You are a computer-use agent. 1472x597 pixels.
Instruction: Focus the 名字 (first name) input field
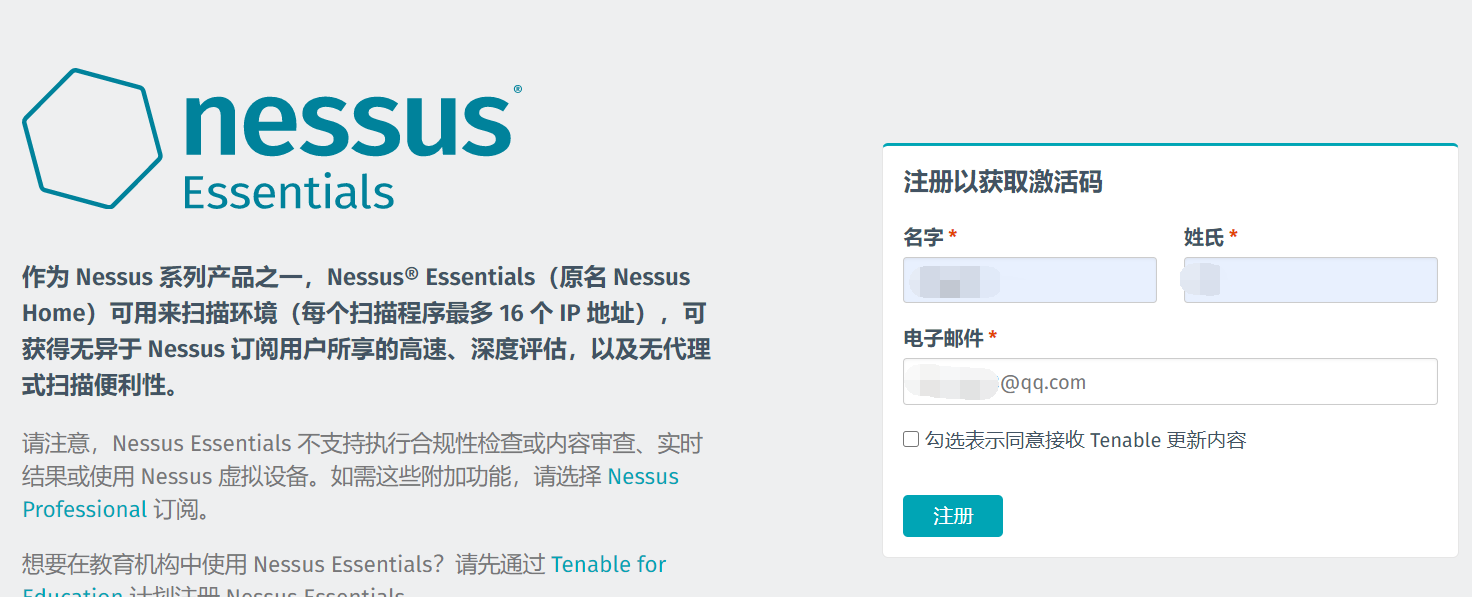point(1029,280)
